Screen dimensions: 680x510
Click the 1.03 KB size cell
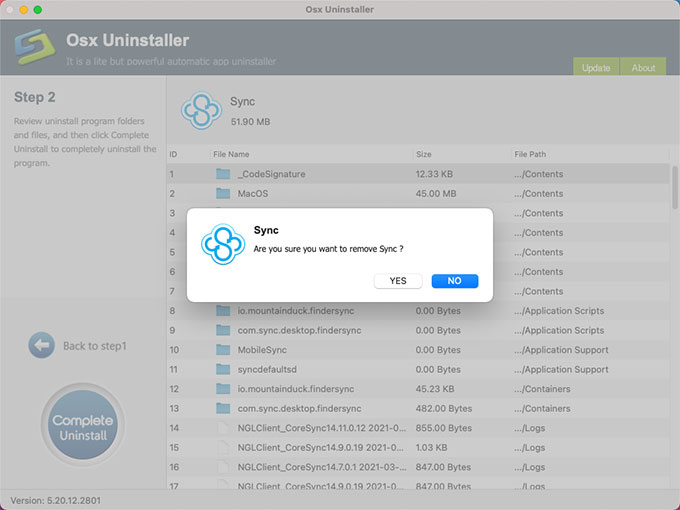(x=431, y=448)
